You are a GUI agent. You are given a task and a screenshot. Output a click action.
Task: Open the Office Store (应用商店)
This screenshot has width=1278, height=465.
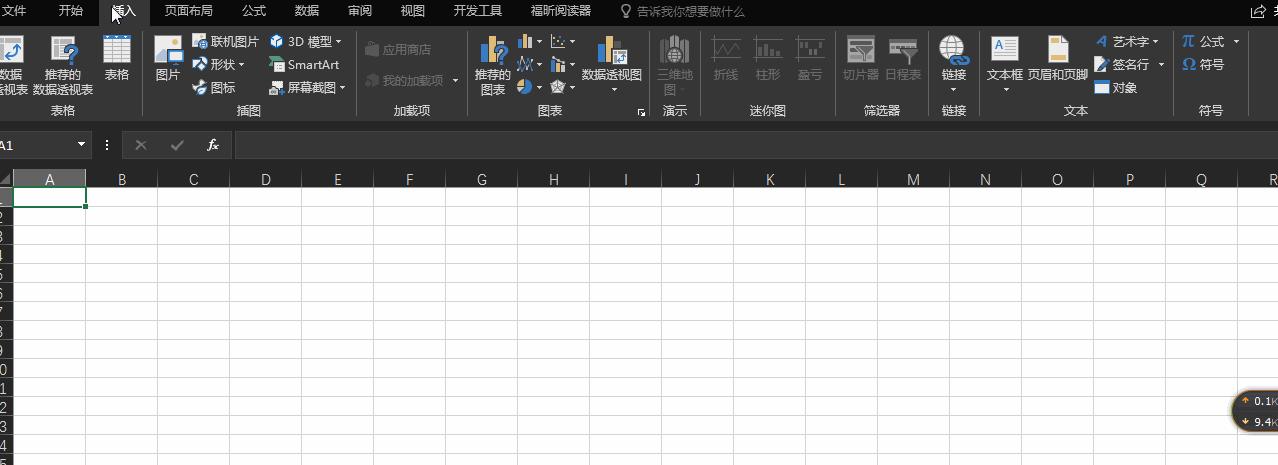pyautogui.click(x=398, y=49)
